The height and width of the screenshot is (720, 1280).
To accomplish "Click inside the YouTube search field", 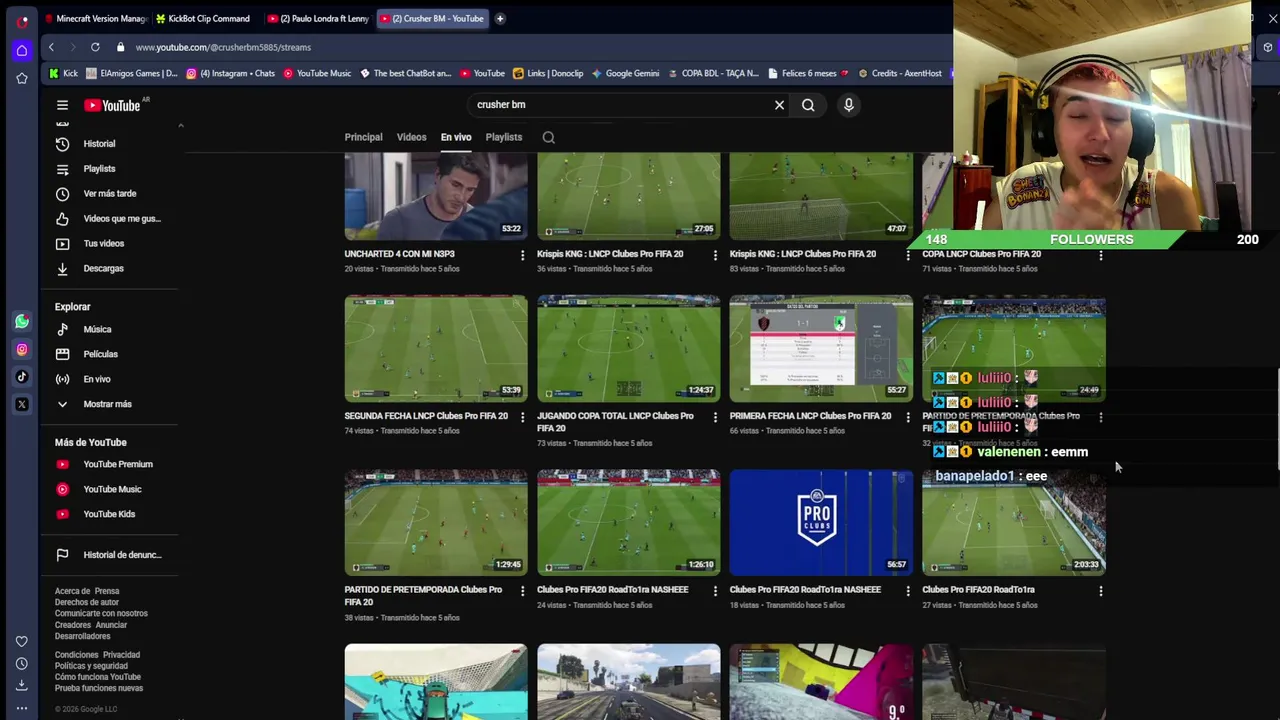I will tap(620, 104).
